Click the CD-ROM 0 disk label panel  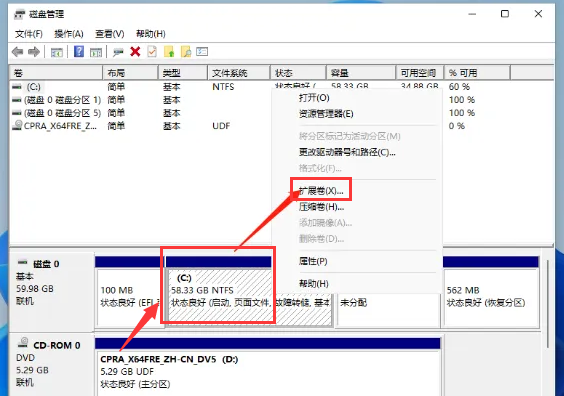[51, 364]
